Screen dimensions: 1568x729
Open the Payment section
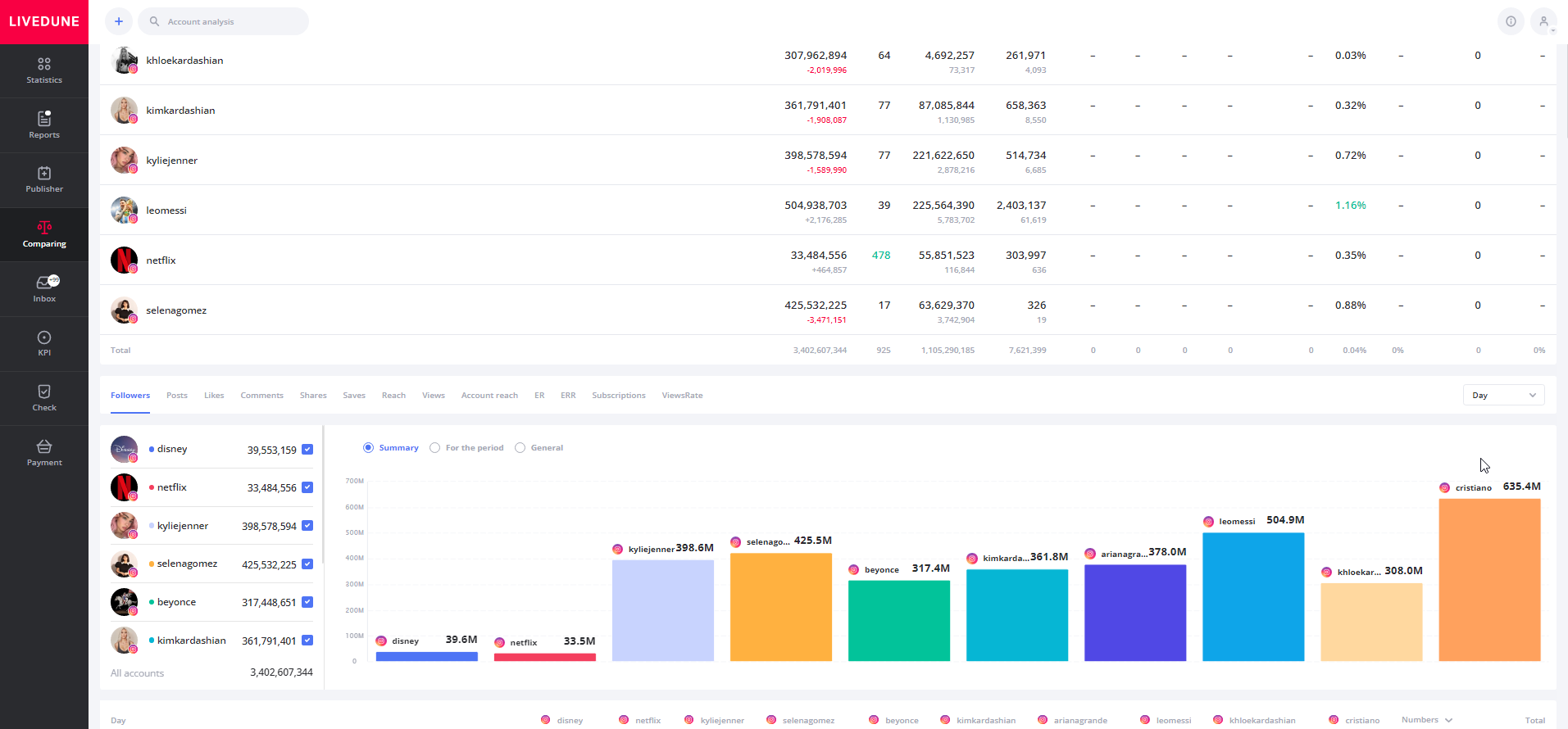point(44,453)
